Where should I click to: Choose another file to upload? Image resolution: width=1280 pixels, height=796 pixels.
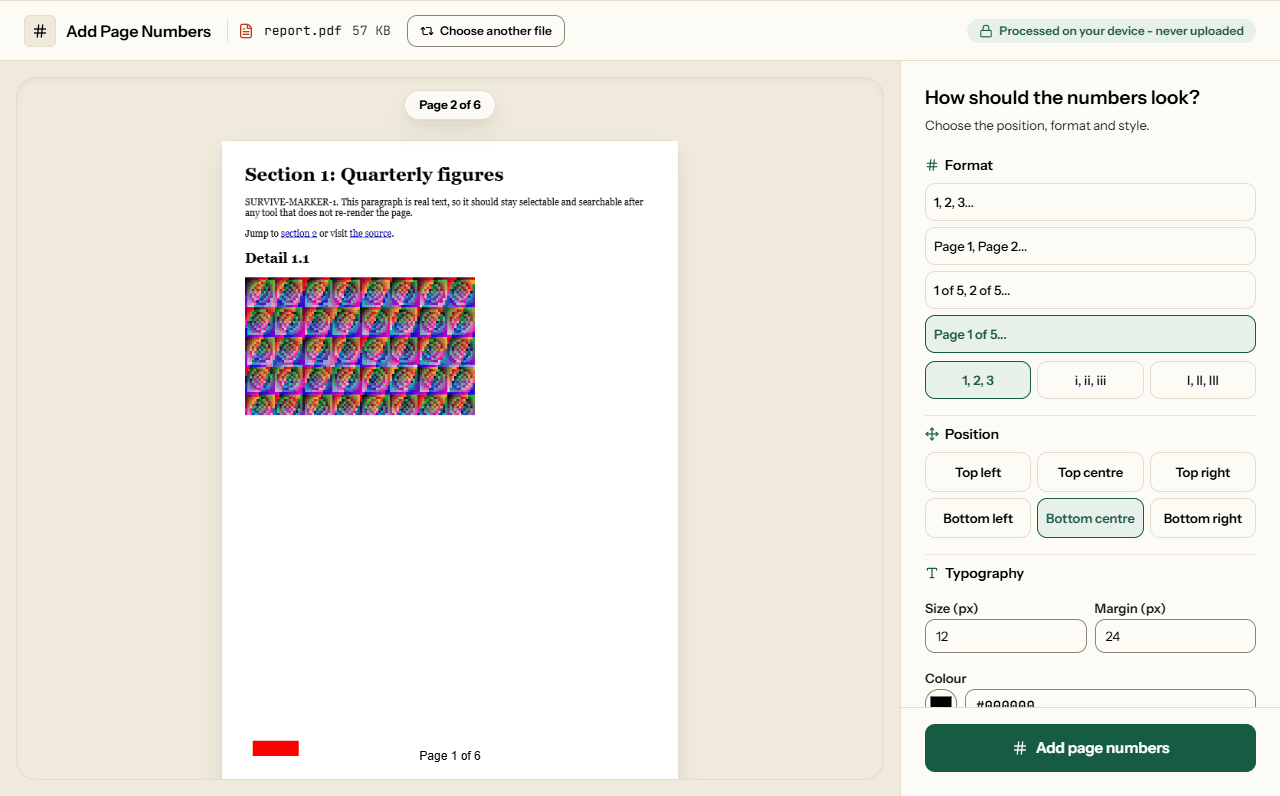pos(486,31)
